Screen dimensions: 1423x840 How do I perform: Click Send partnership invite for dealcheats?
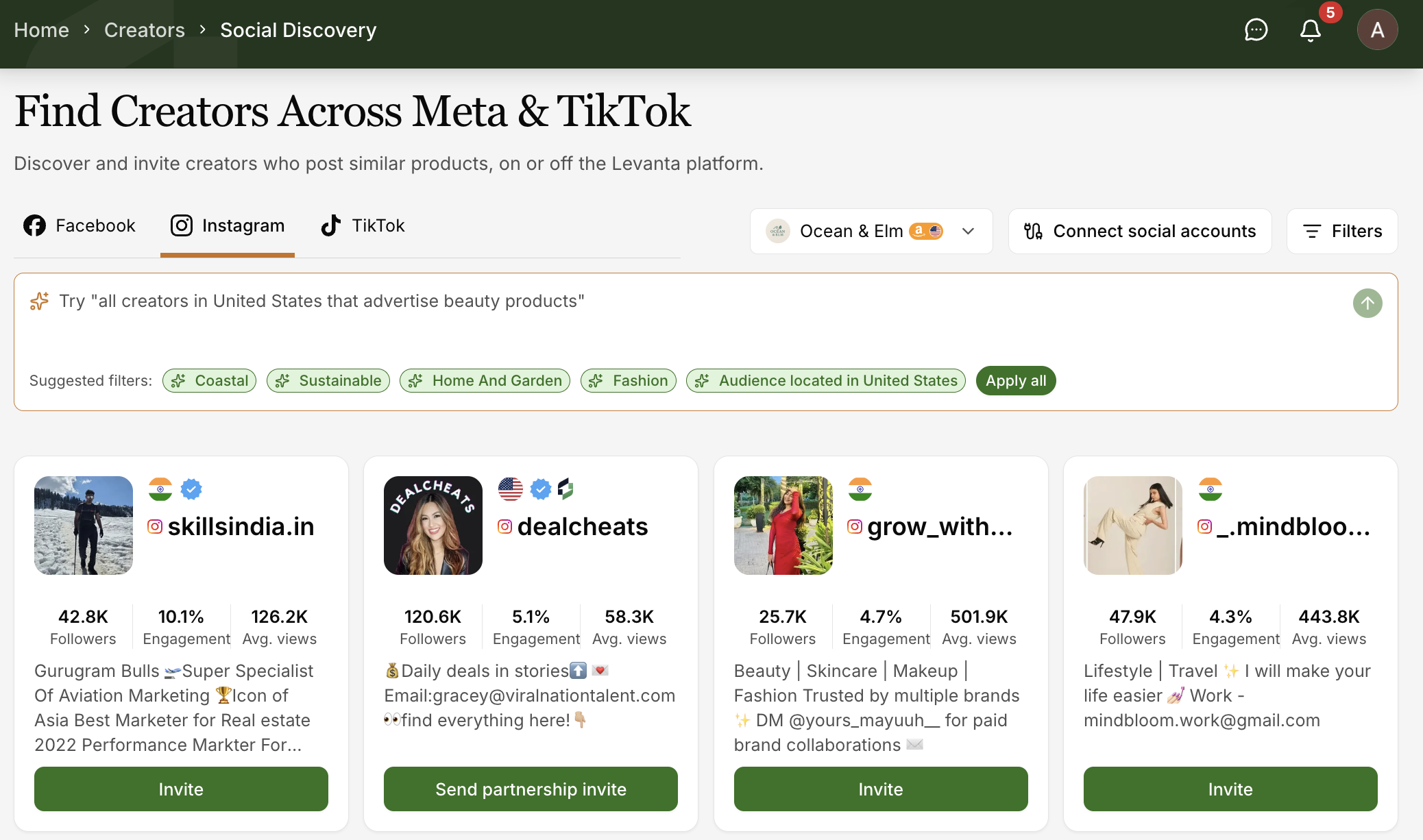[x=531, y=789]
